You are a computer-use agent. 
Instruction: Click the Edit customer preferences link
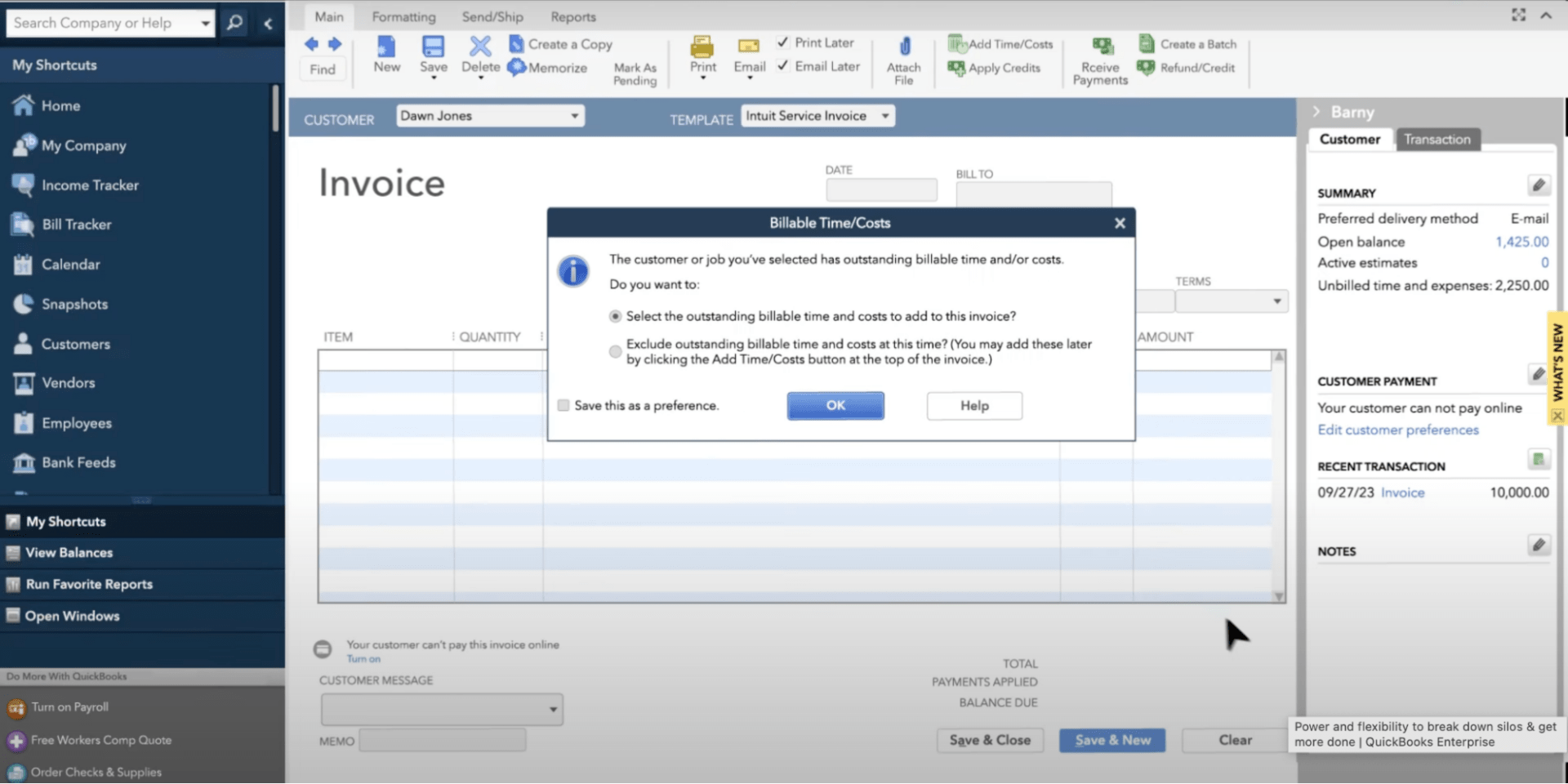point(1397,430)
